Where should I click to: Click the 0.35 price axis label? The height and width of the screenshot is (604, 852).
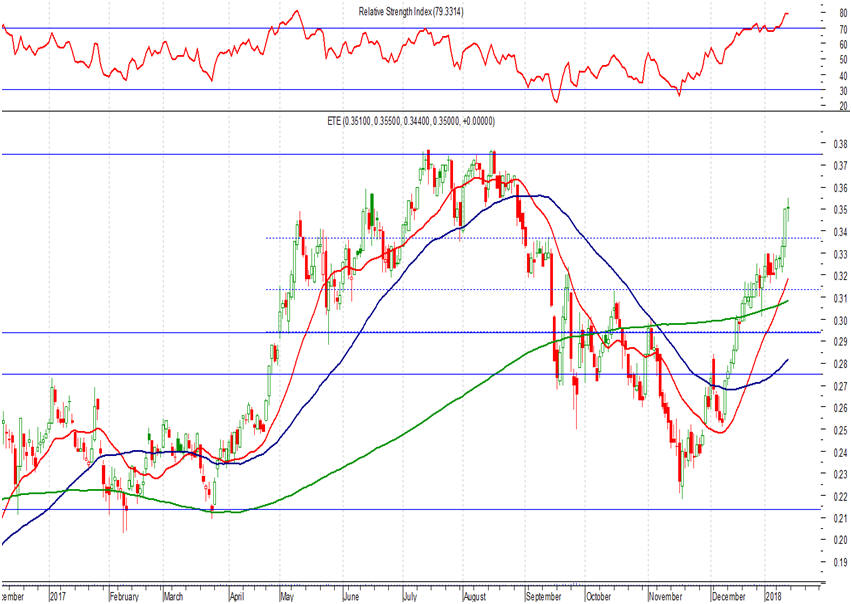click(x=841, y=210)
